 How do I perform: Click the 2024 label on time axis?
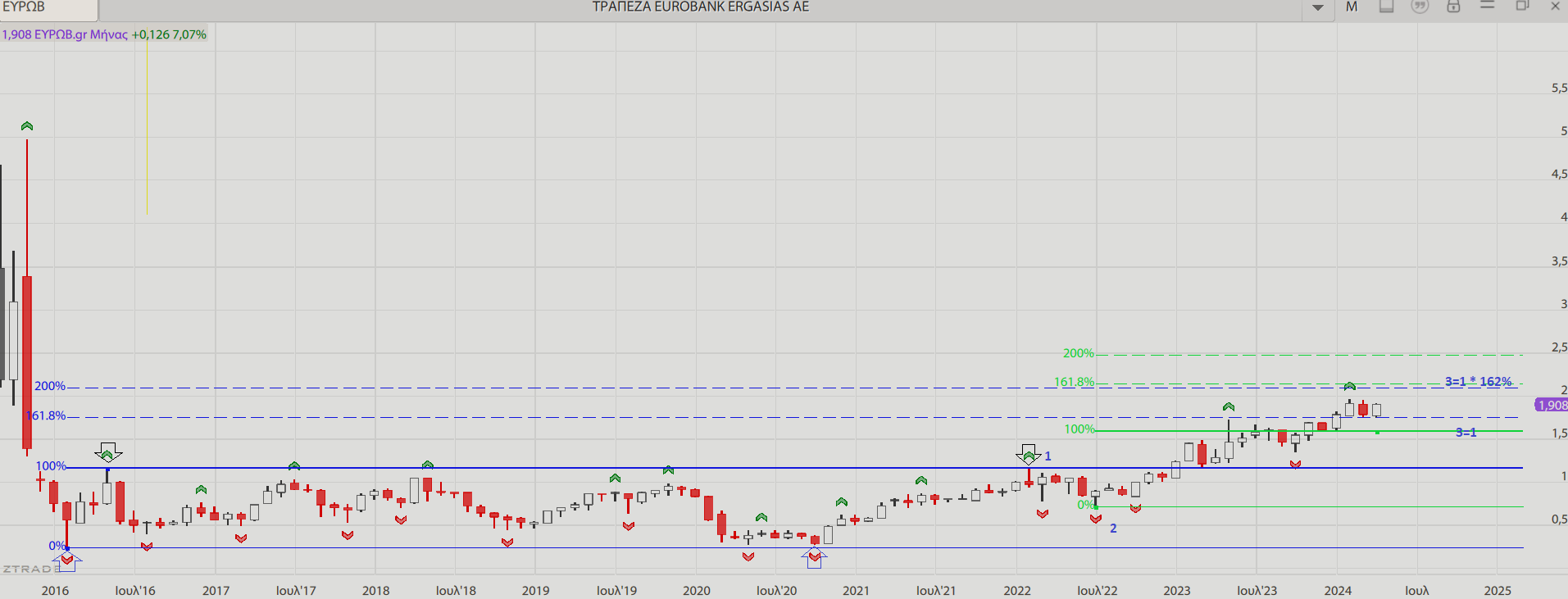tap(1338, 590)
